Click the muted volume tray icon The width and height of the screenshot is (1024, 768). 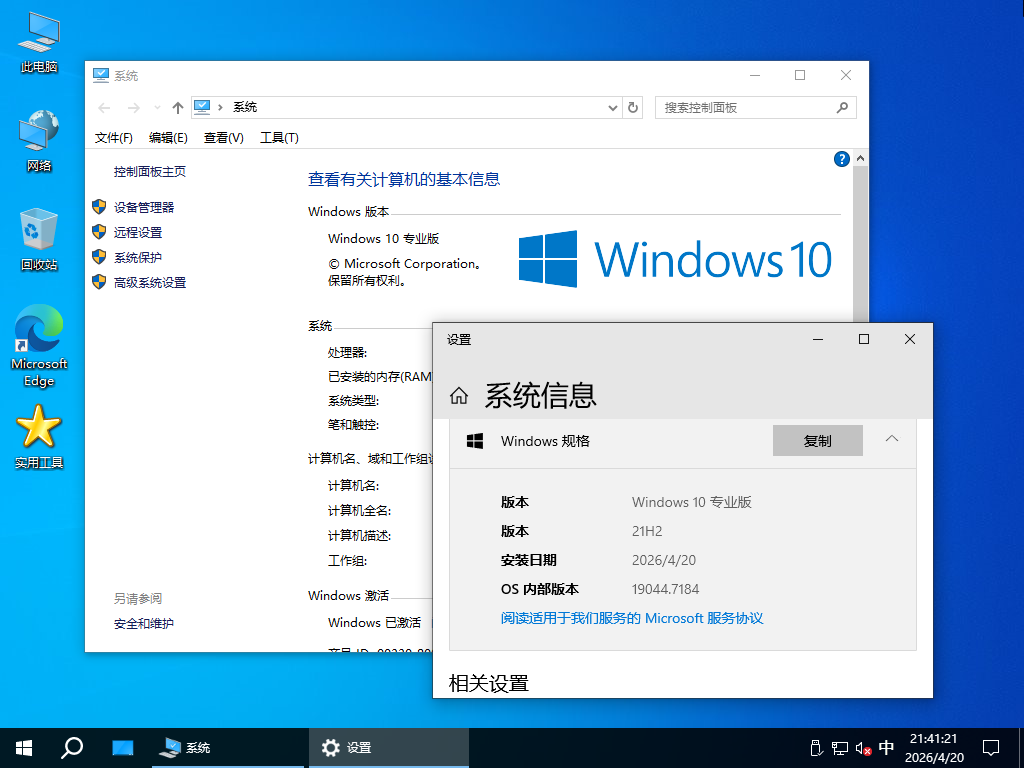coord(863,748)
